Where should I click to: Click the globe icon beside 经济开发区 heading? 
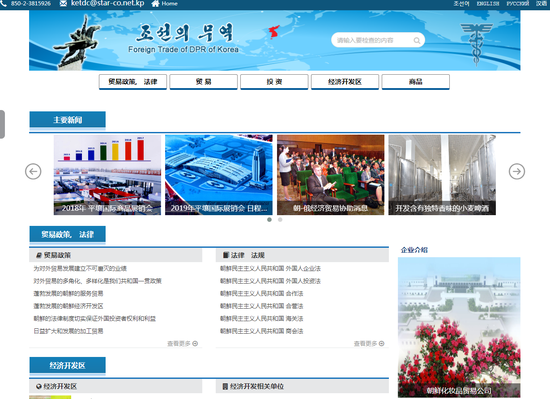coord(39,386)
